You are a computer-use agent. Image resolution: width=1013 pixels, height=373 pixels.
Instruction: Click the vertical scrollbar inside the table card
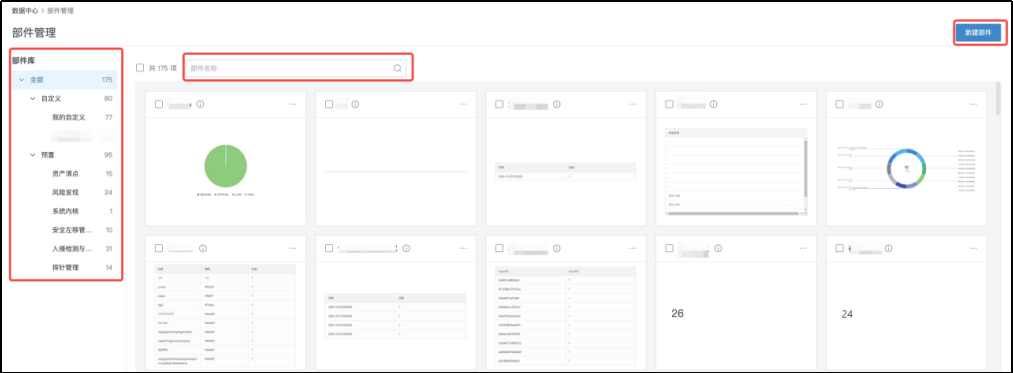coord(805,169)
